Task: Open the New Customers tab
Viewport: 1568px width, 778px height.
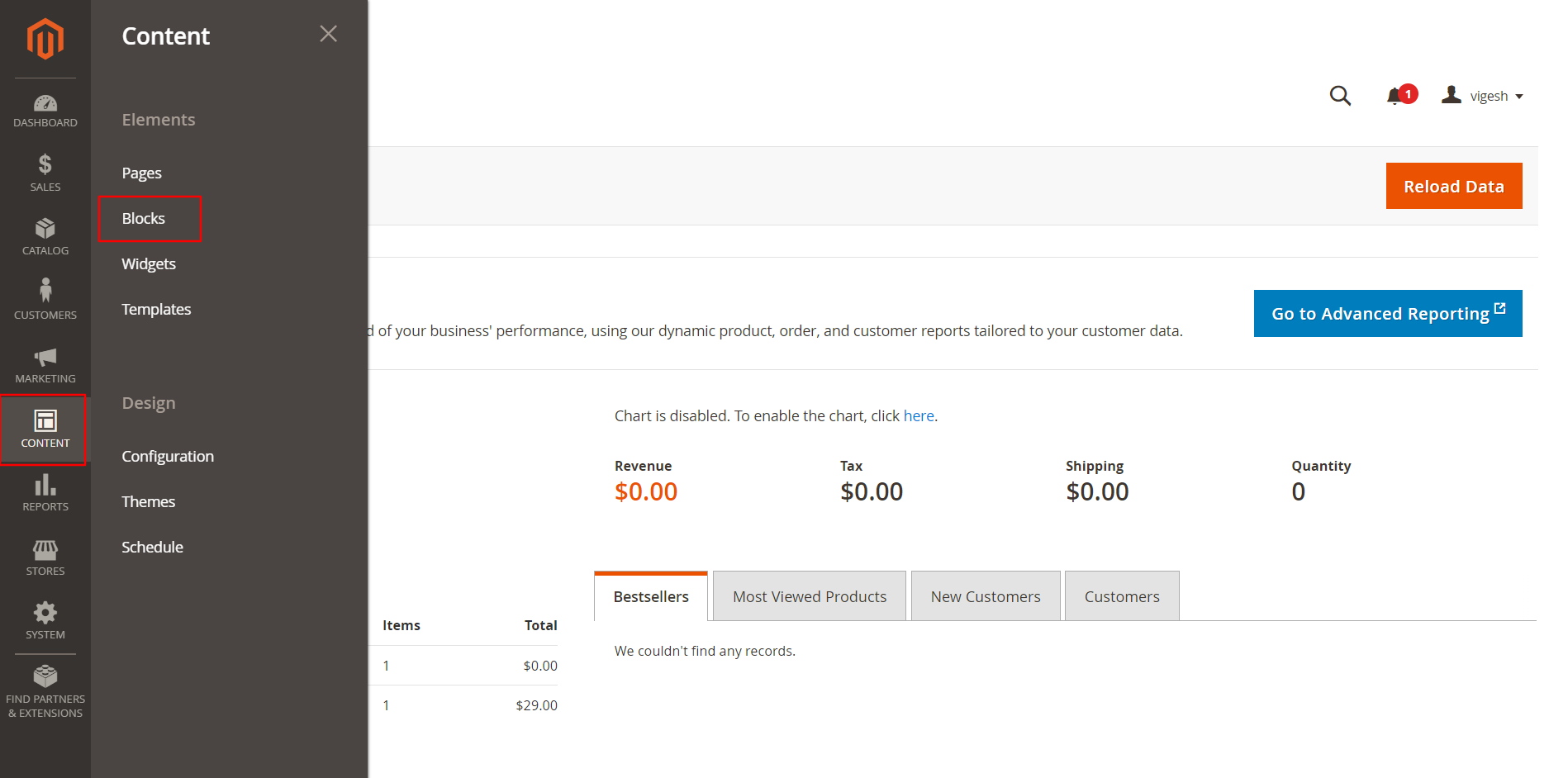Action: click(x=985, y=595)
